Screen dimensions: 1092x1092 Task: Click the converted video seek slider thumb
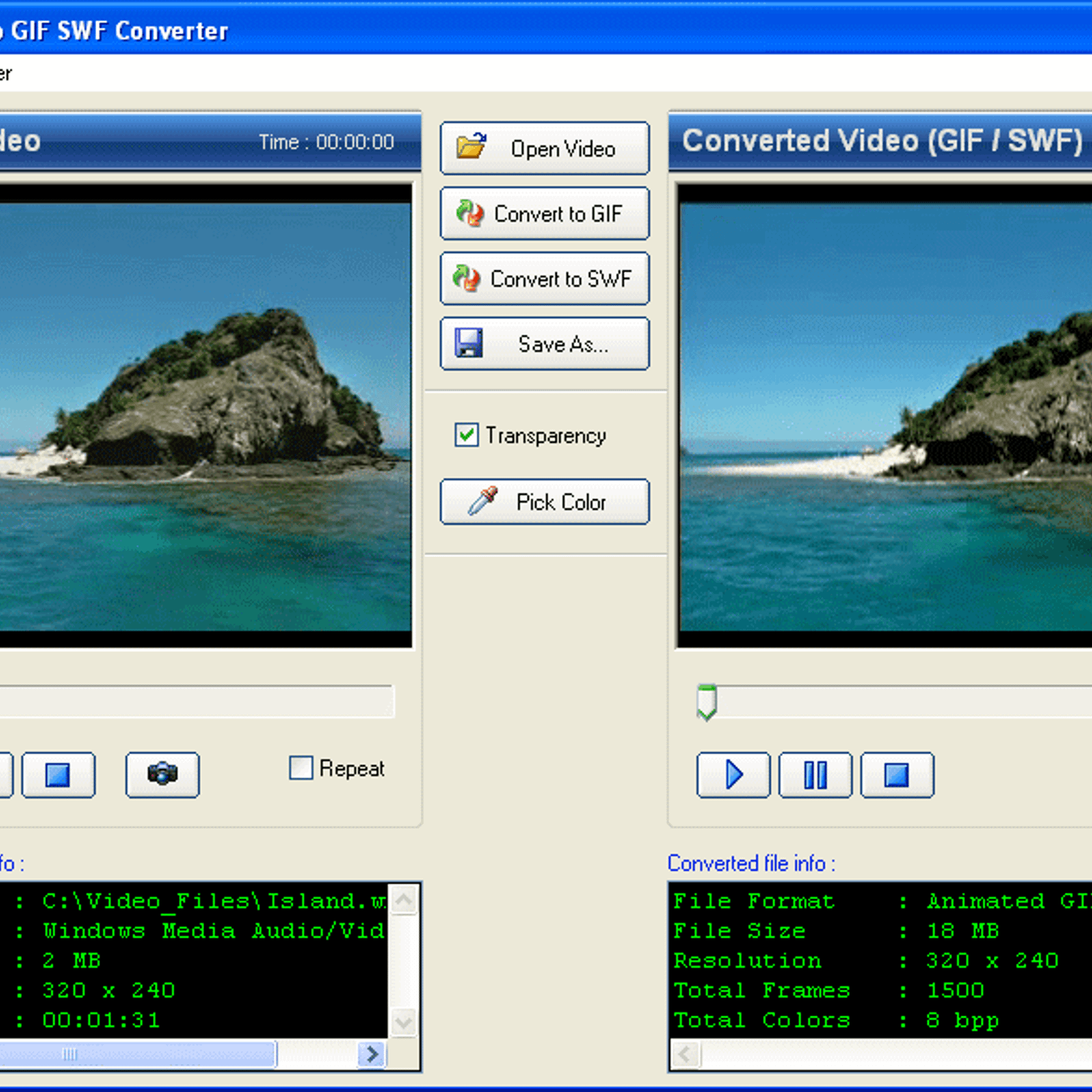tap(706, 702)
